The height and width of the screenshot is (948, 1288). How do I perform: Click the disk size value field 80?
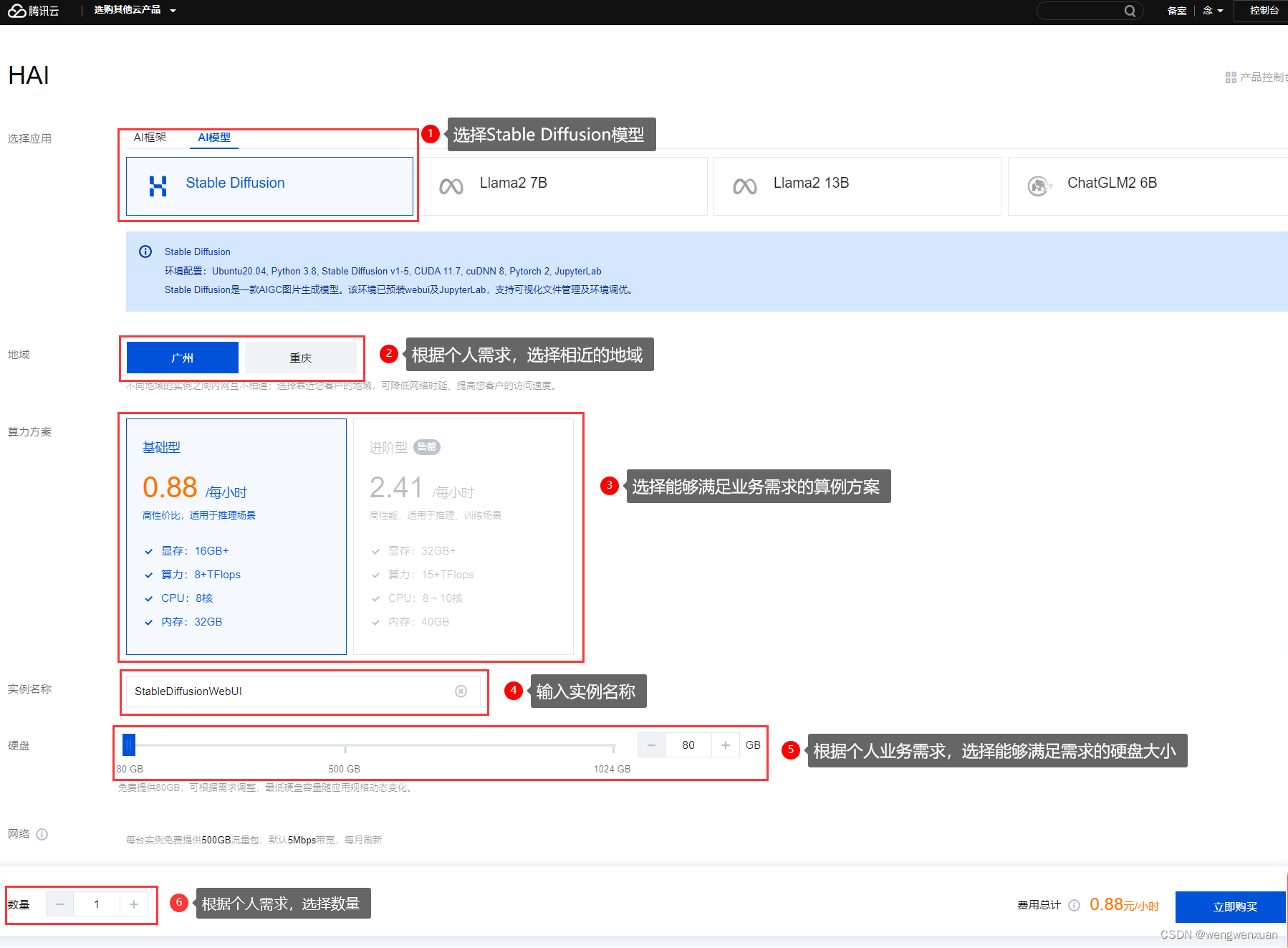(x=688, y=745)
